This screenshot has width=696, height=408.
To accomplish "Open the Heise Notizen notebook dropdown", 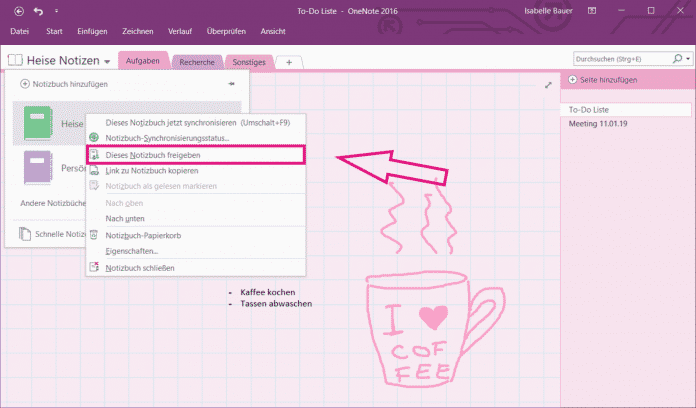I will 106,62.
